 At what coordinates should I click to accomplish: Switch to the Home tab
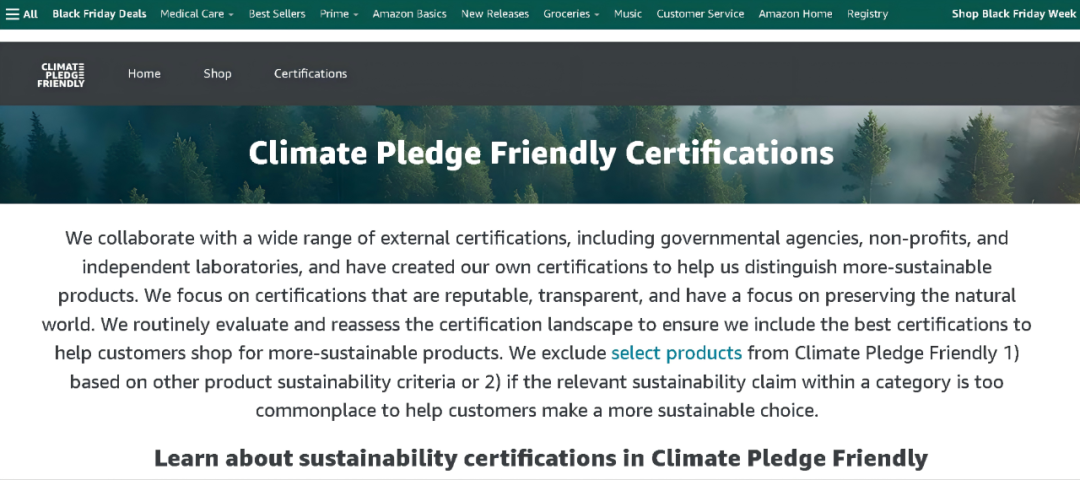[x=144, y=74]
